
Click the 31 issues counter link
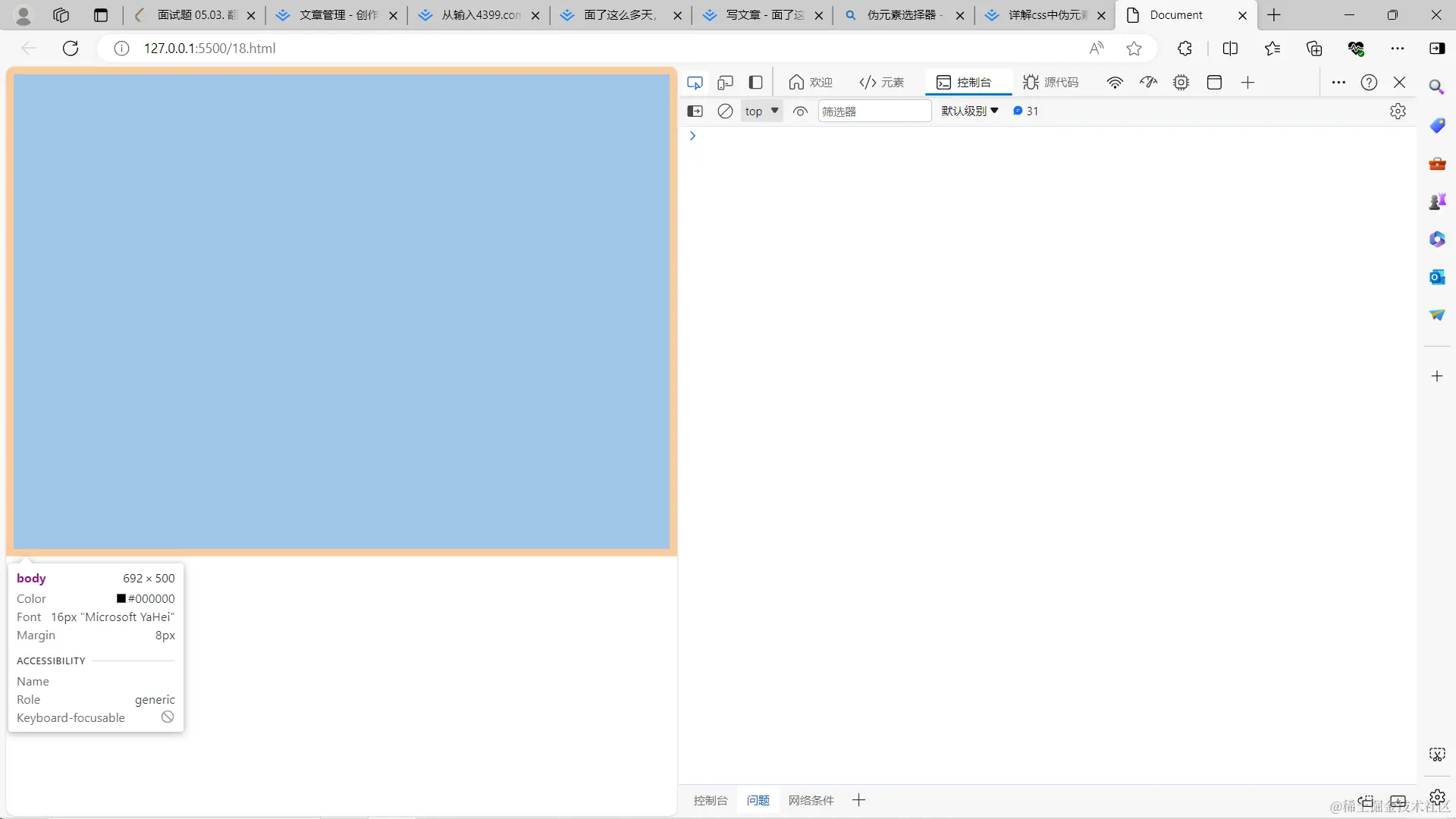[x=1026, y=111]
